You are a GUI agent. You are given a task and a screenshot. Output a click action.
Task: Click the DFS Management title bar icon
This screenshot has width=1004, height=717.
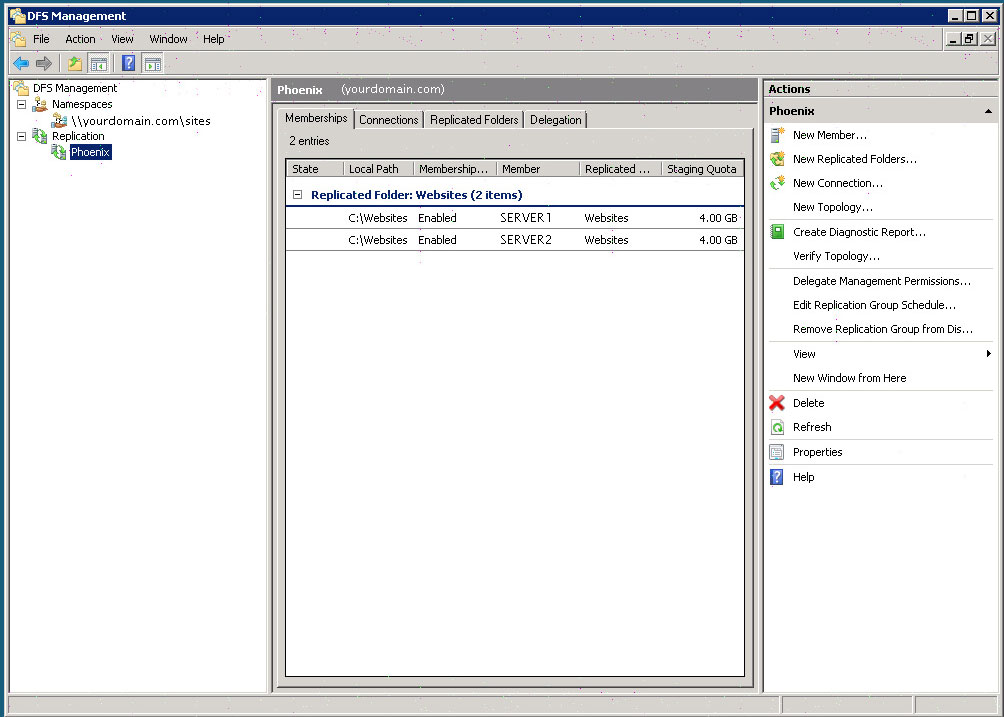(x=17, y=15)
